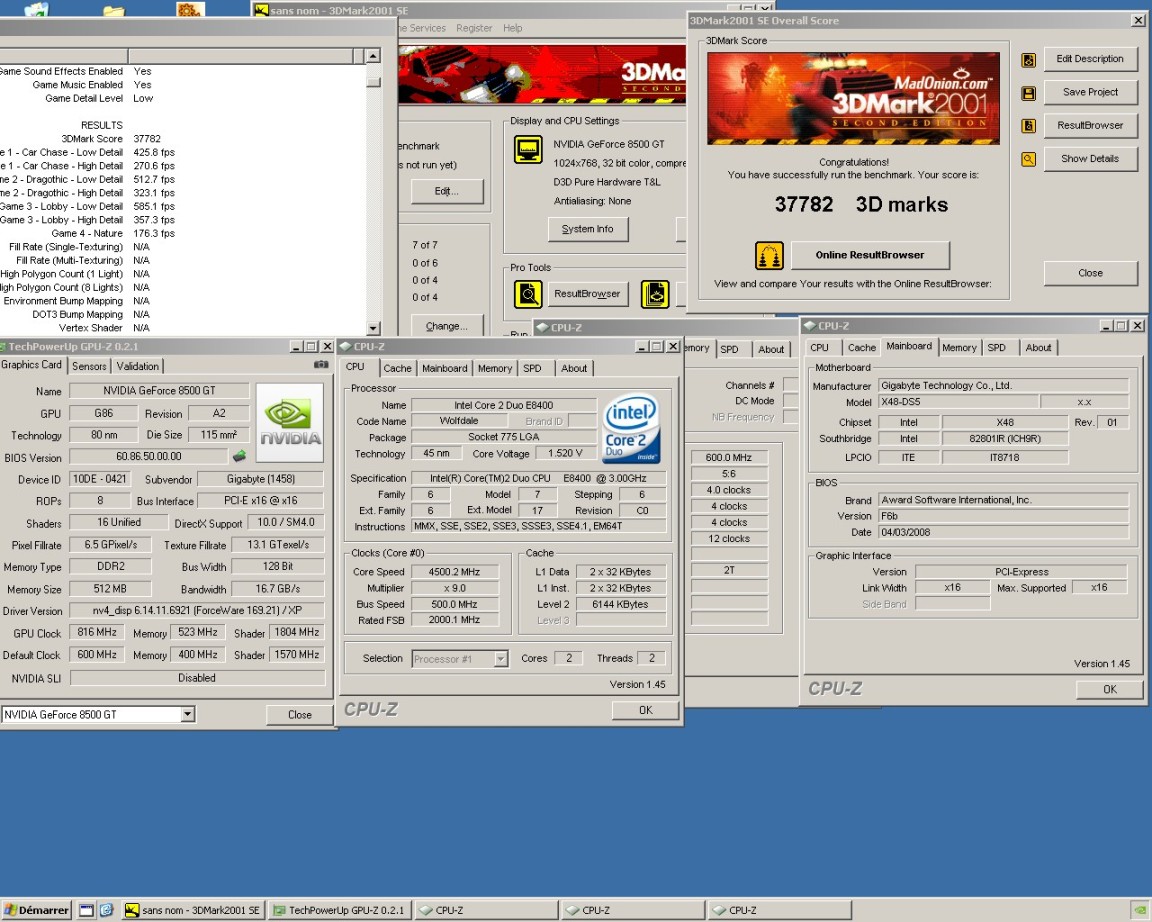Image resolution: width=1152 pixels, height=922 pixels.
Task: Open SPD tab in center CPU-Z
Action: pos(533,368)
